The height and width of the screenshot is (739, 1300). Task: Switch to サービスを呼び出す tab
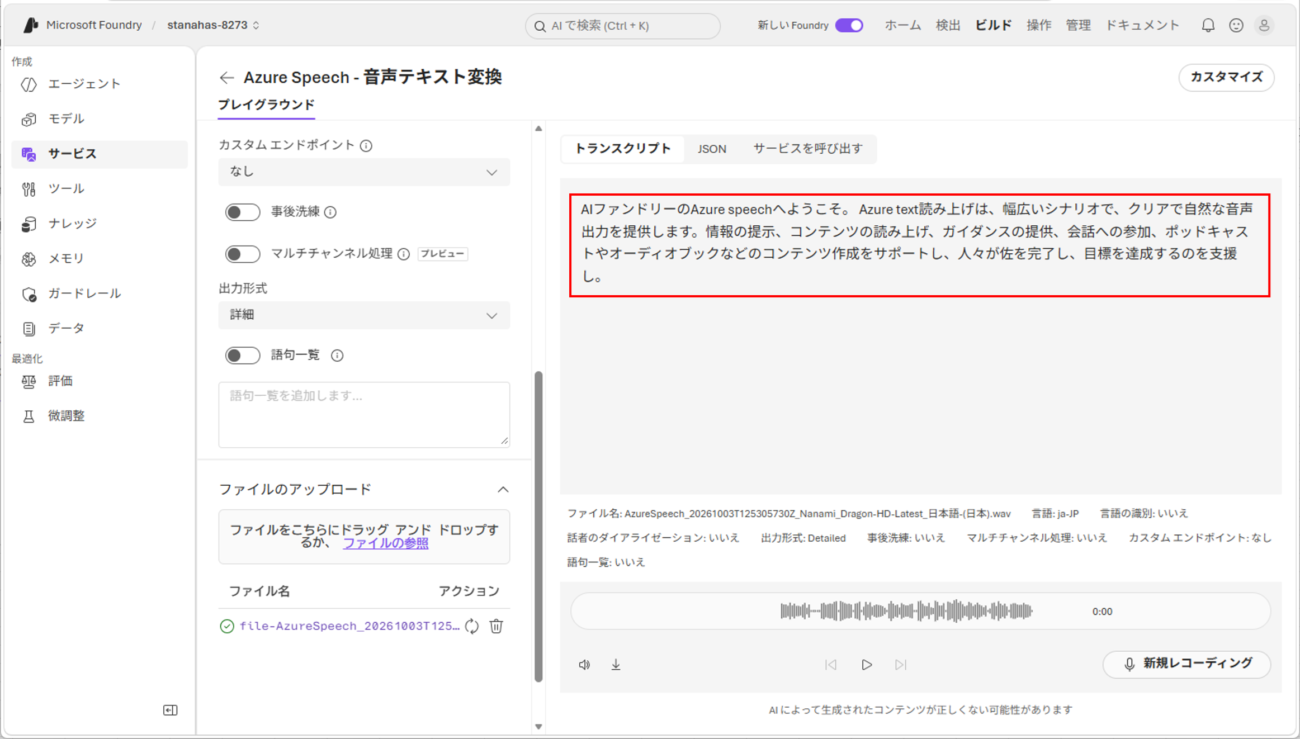pyautogui.click(x=808, y=149)
